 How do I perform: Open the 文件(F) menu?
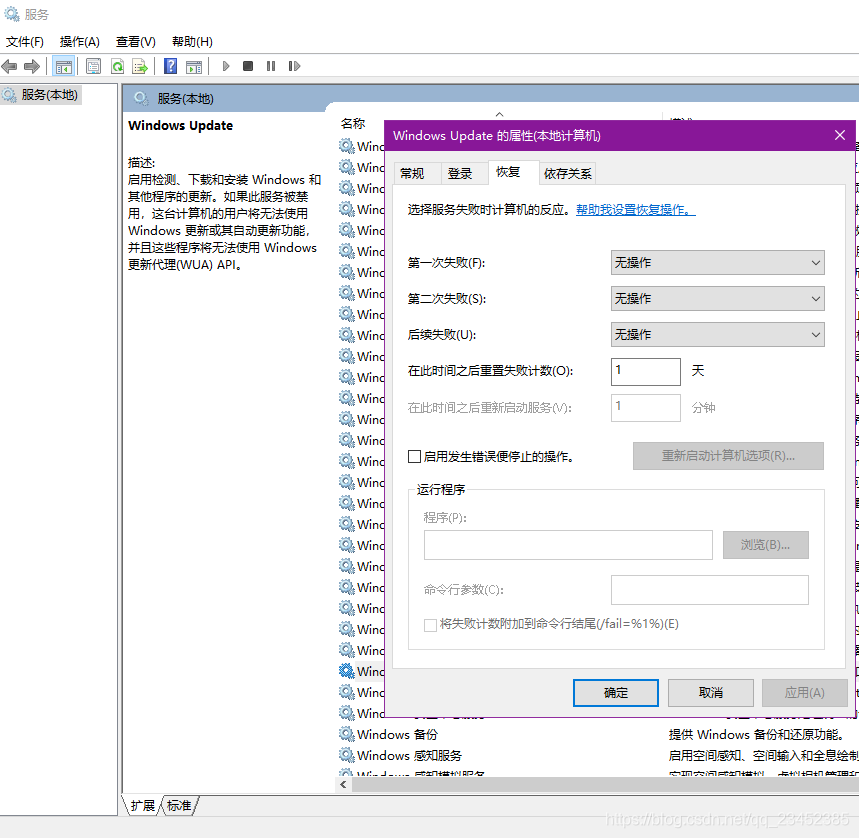pos(25,42)
